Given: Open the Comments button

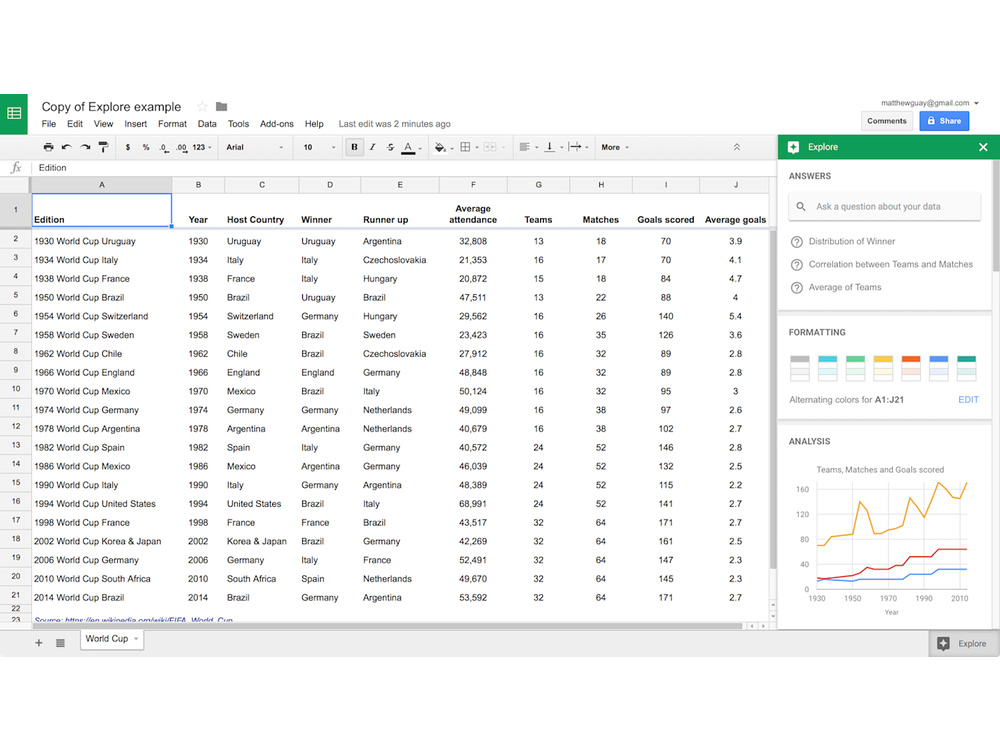Looking at the screenshot, I should pyautogui.click(x=886, y=121).
